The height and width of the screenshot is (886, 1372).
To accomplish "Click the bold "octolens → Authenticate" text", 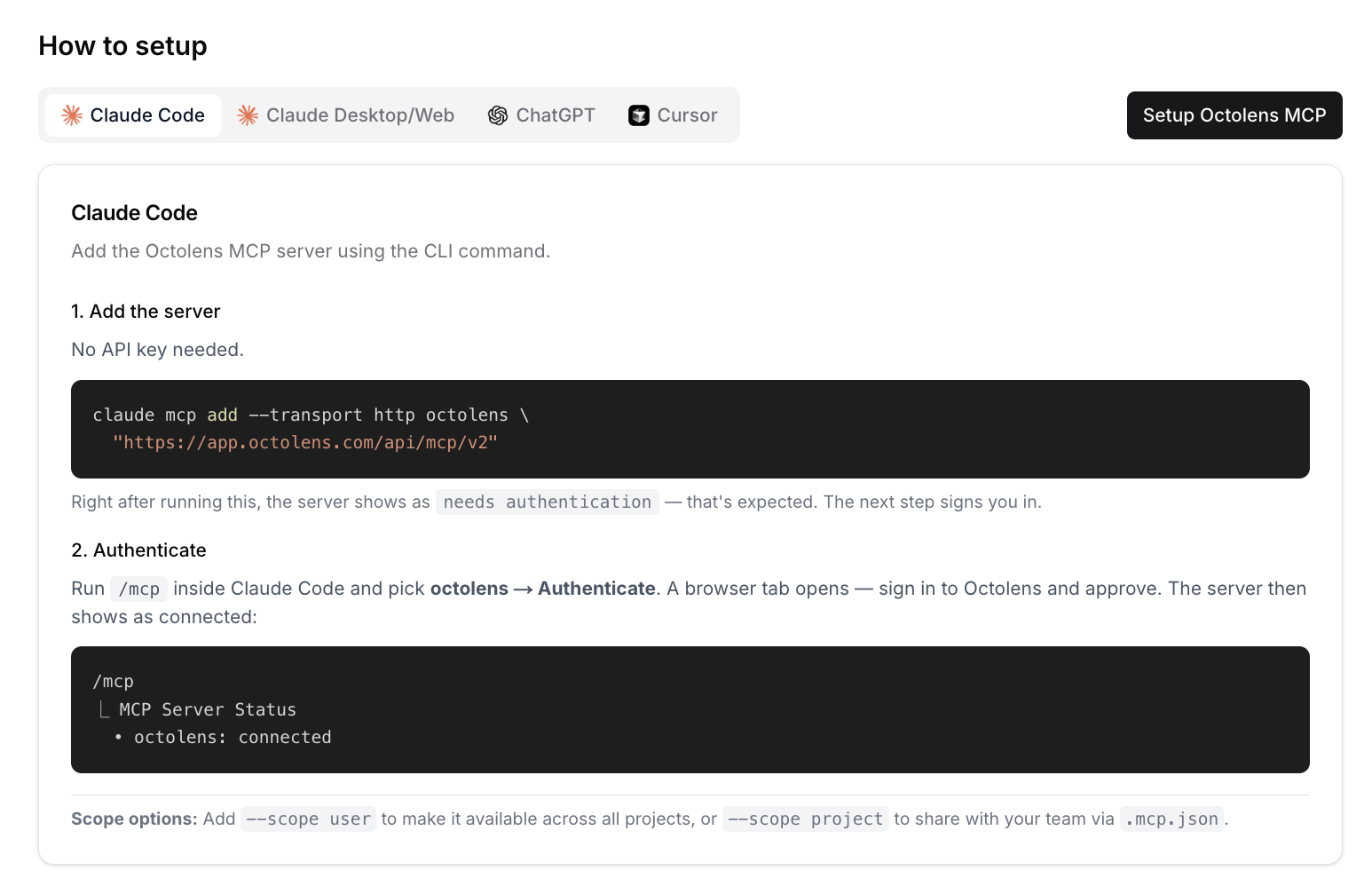I will (543, 589).
